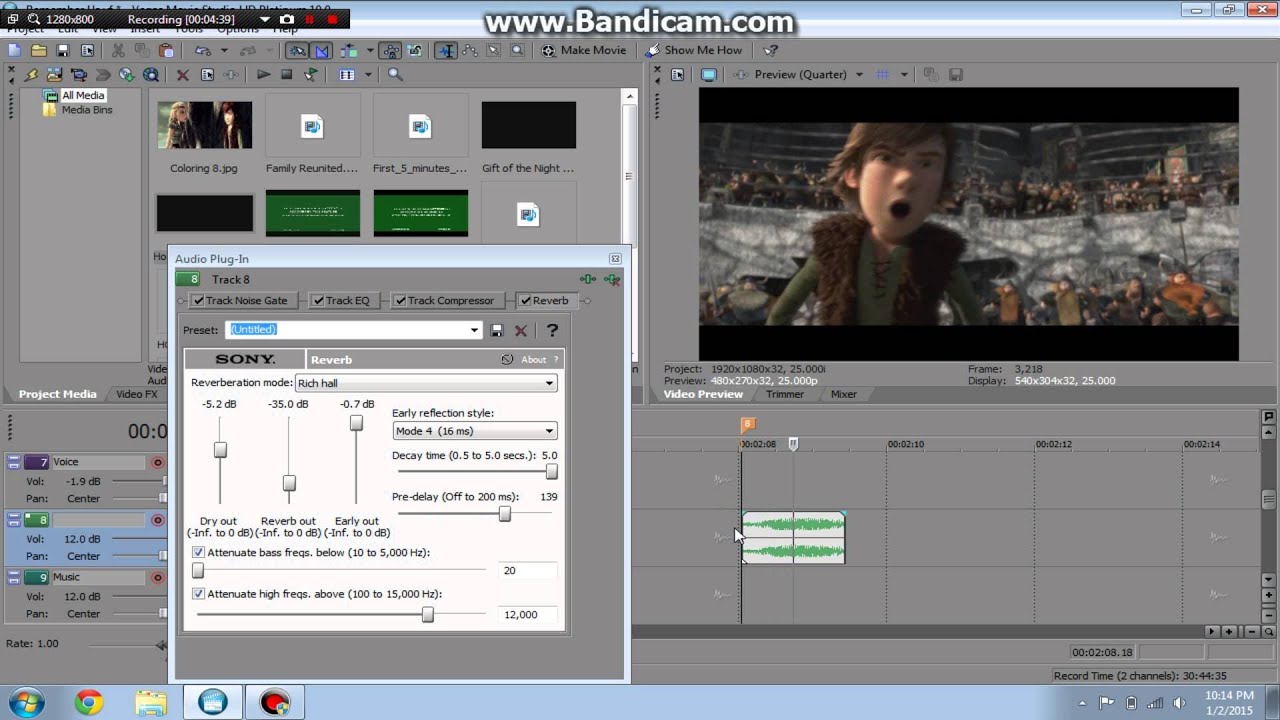
Task: Toggle Reverb plug-in checkbox
Action: 526,300
